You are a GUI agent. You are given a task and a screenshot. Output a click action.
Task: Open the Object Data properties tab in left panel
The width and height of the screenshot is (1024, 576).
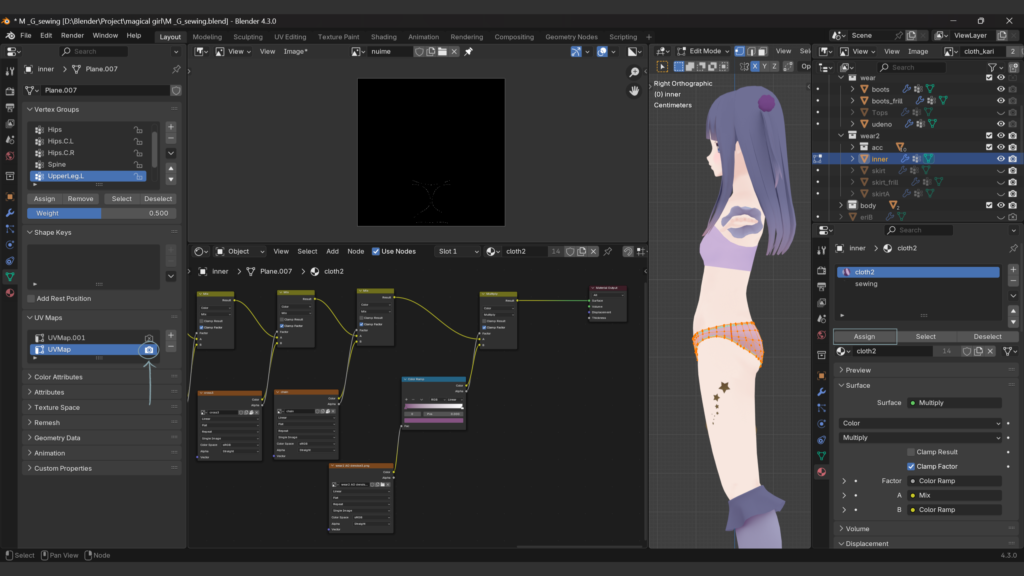[10, 276]
